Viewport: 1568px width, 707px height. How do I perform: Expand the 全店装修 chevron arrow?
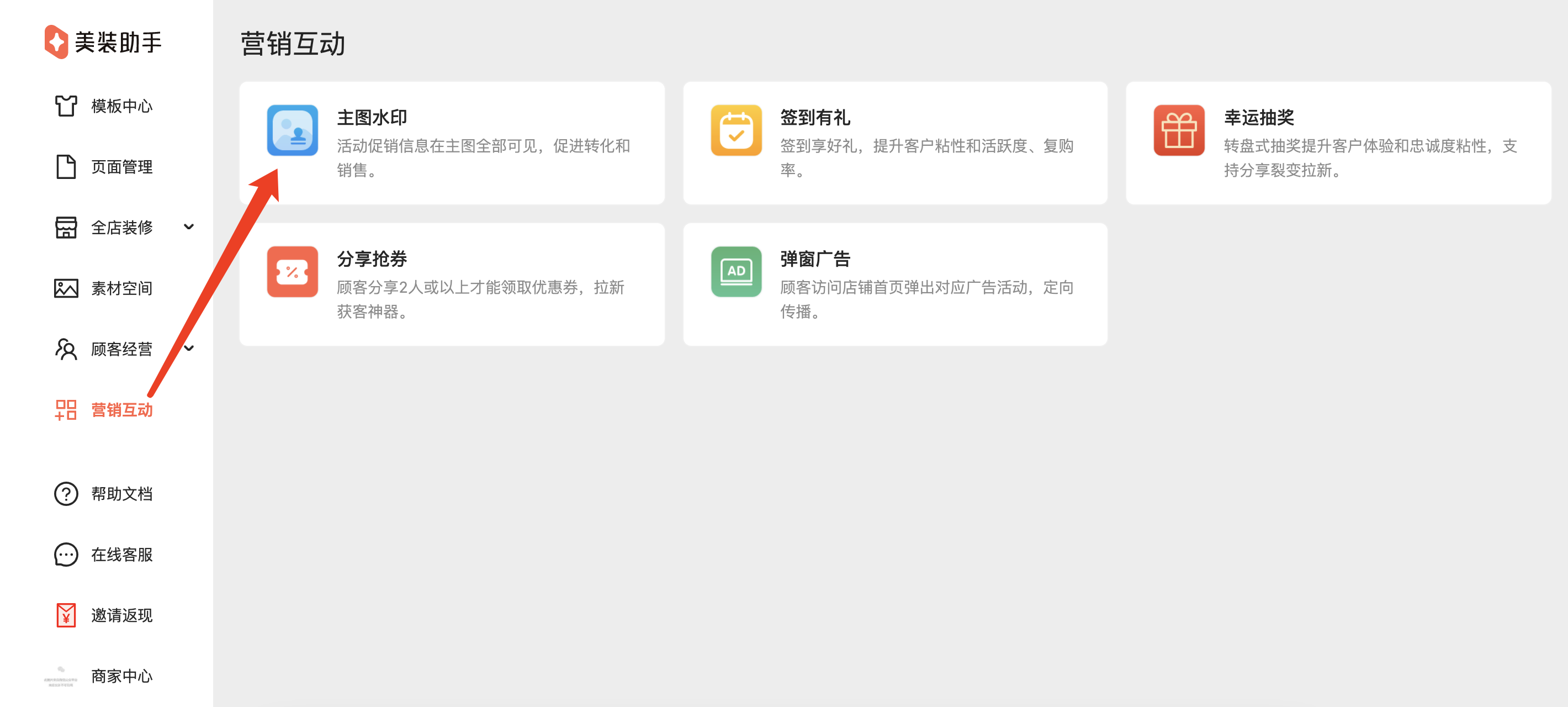(x=189, y=227)
